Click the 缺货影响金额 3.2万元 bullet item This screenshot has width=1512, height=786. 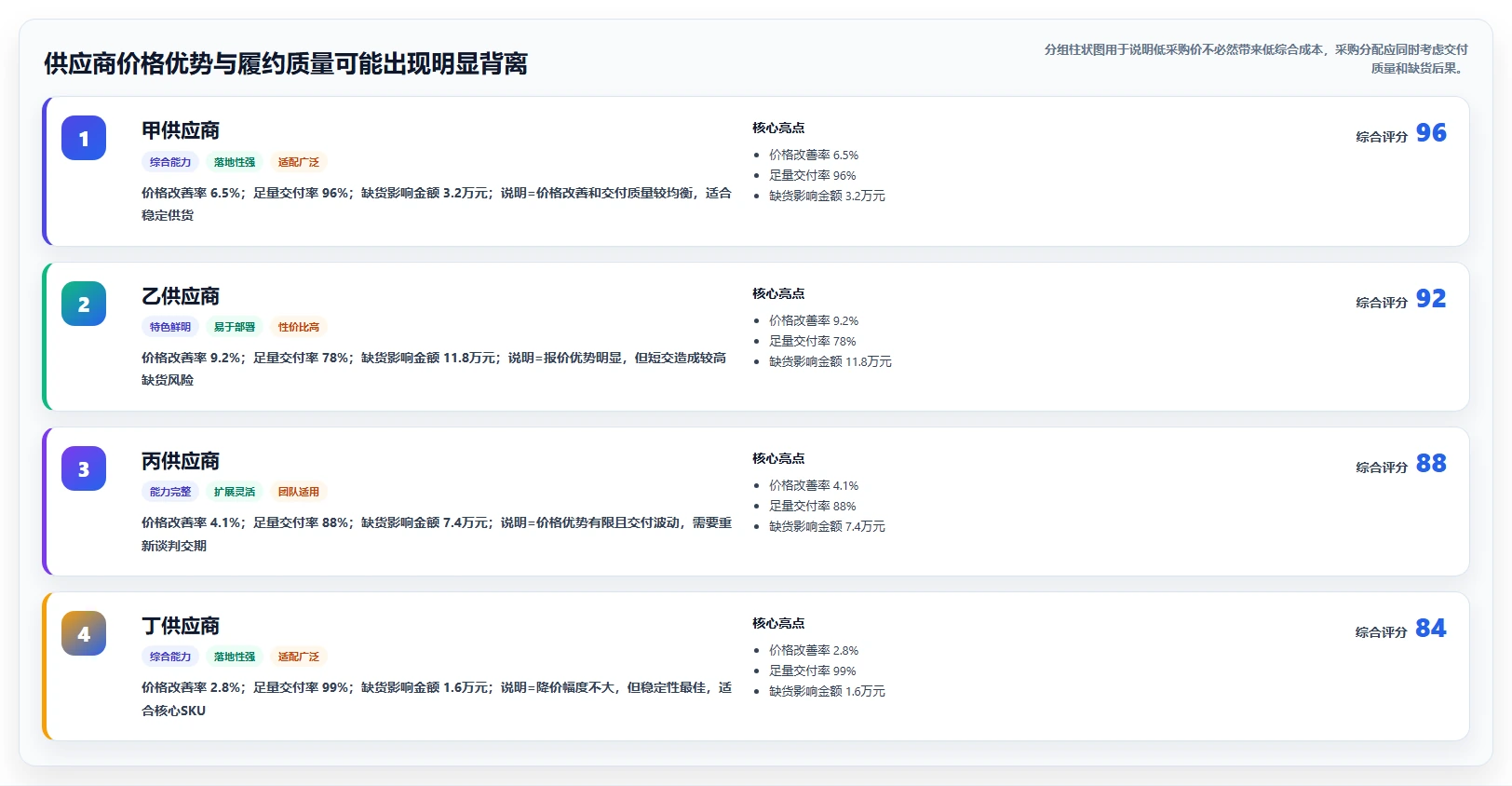(827, 196)
